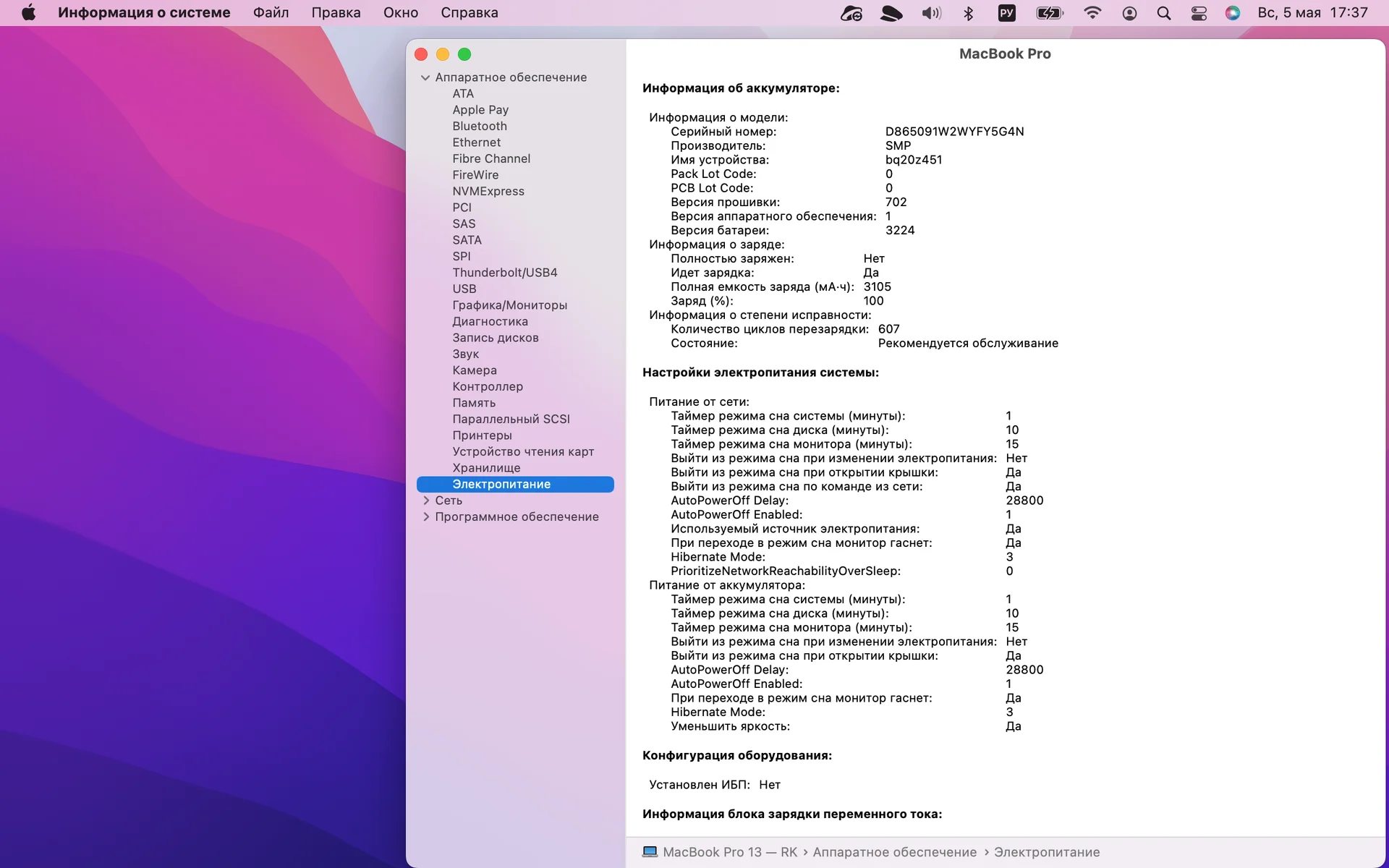Select Хранилище in sidebar
Screen dimensions: 1389x868
(x=486, y=468)
